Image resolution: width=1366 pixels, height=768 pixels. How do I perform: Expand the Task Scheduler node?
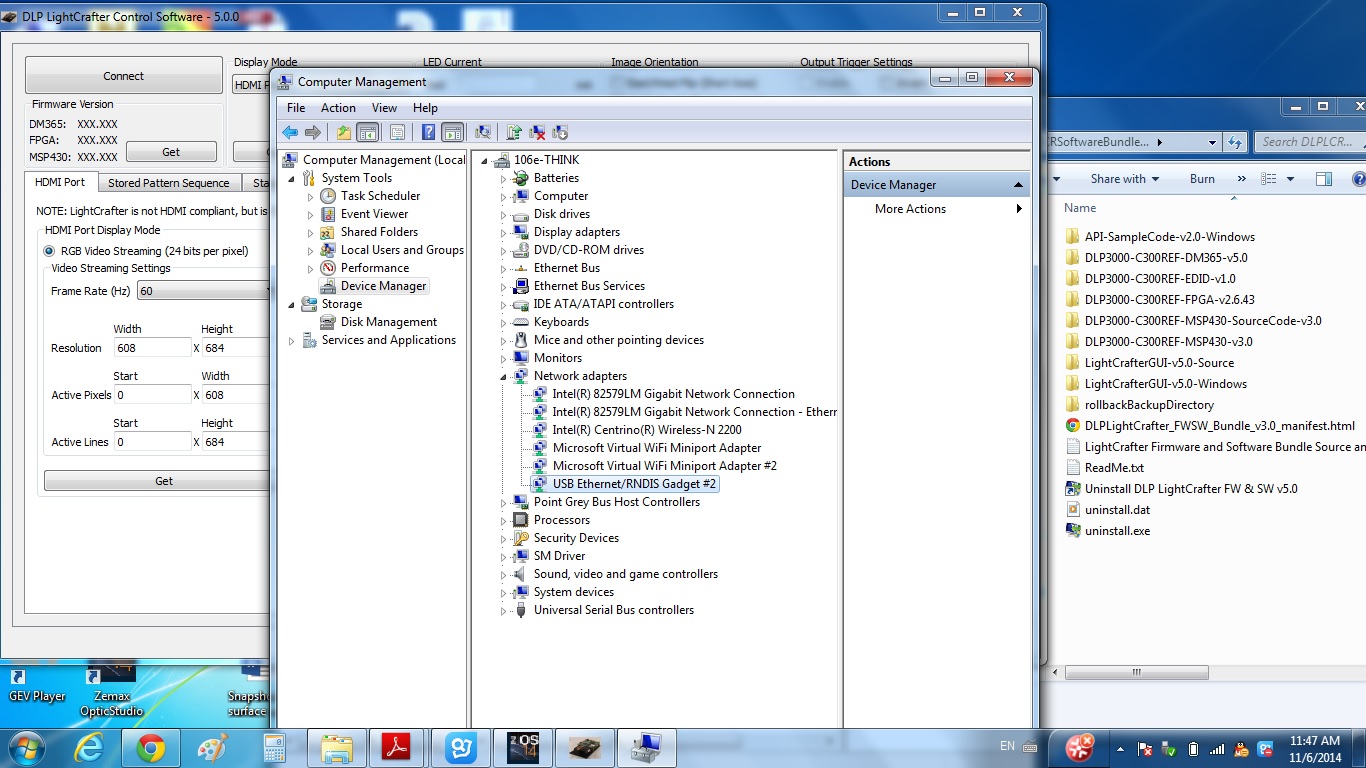point(311,196)
